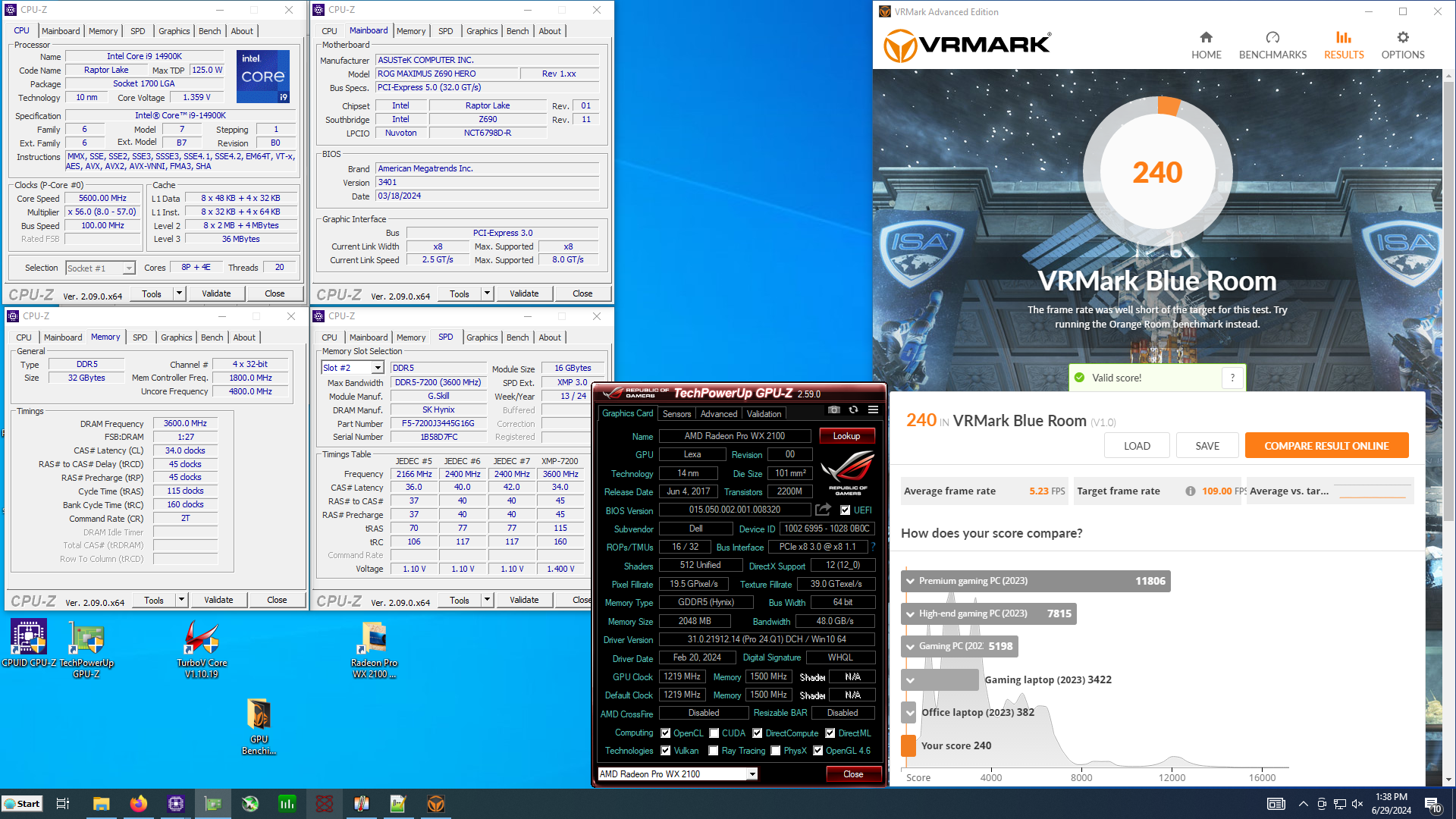Click the Windows Start button
Screen dimensions: 1456x819
coord(22,804)
